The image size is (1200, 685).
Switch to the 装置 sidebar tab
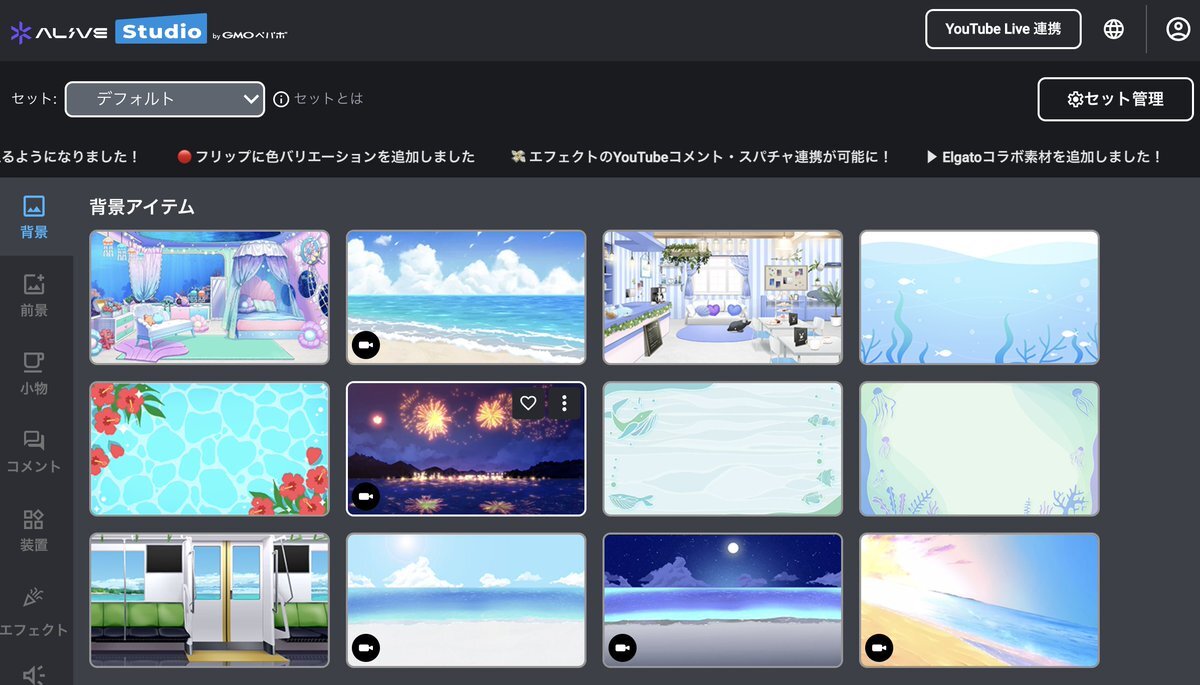click(x=34, y=530)
